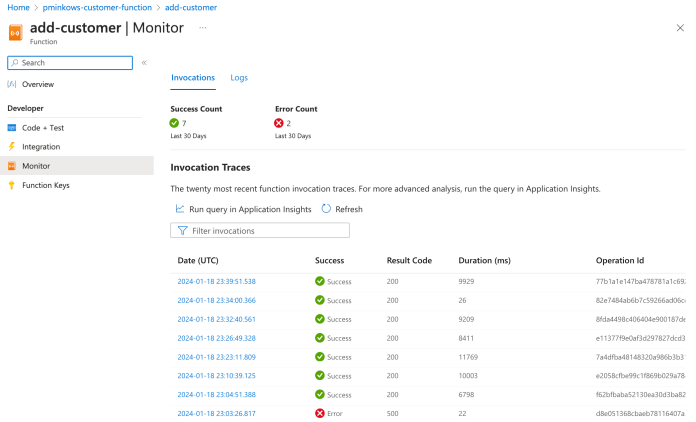Click the red Error icon in 23:03:26 row
This screenshot has width=696, height=422.
320,413
